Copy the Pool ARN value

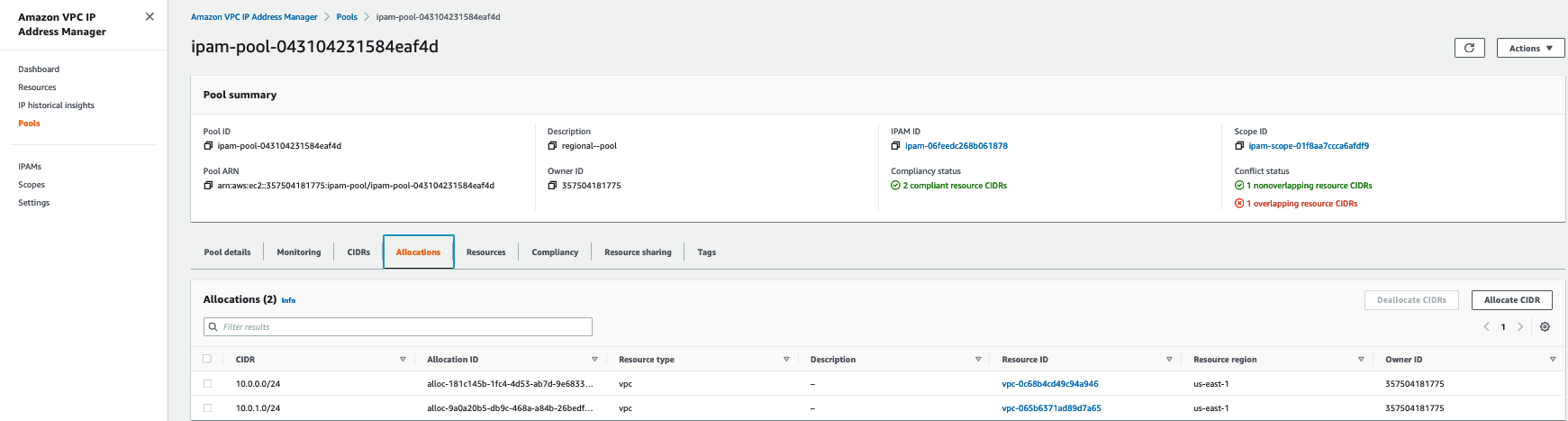(x=208, y=186)
